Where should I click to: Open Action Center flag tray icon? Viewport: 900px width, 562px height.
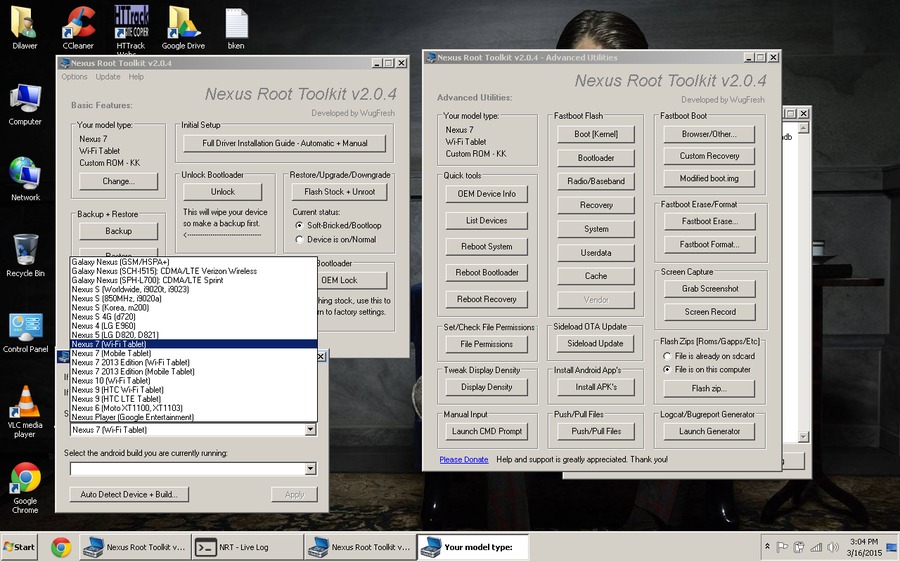tap(782, 547)
